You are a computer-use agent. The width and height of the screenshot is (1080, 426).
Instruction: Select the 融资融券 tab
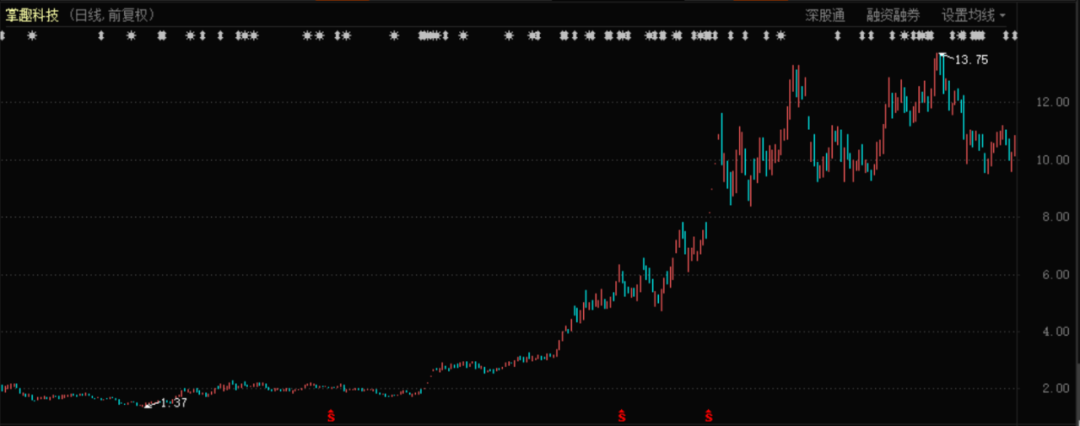[892, 15]
